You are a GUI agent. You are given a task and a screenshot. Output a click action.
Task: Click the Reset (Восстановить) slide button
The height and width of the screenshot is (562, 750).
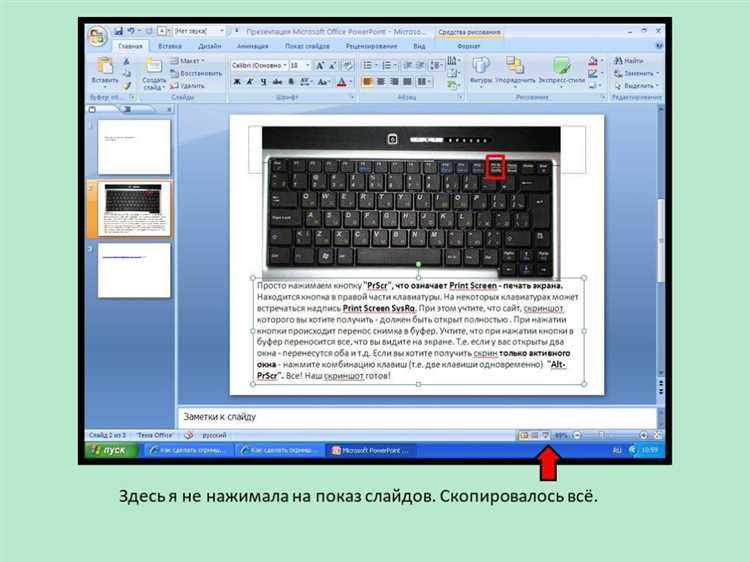[x=196, y=74]
